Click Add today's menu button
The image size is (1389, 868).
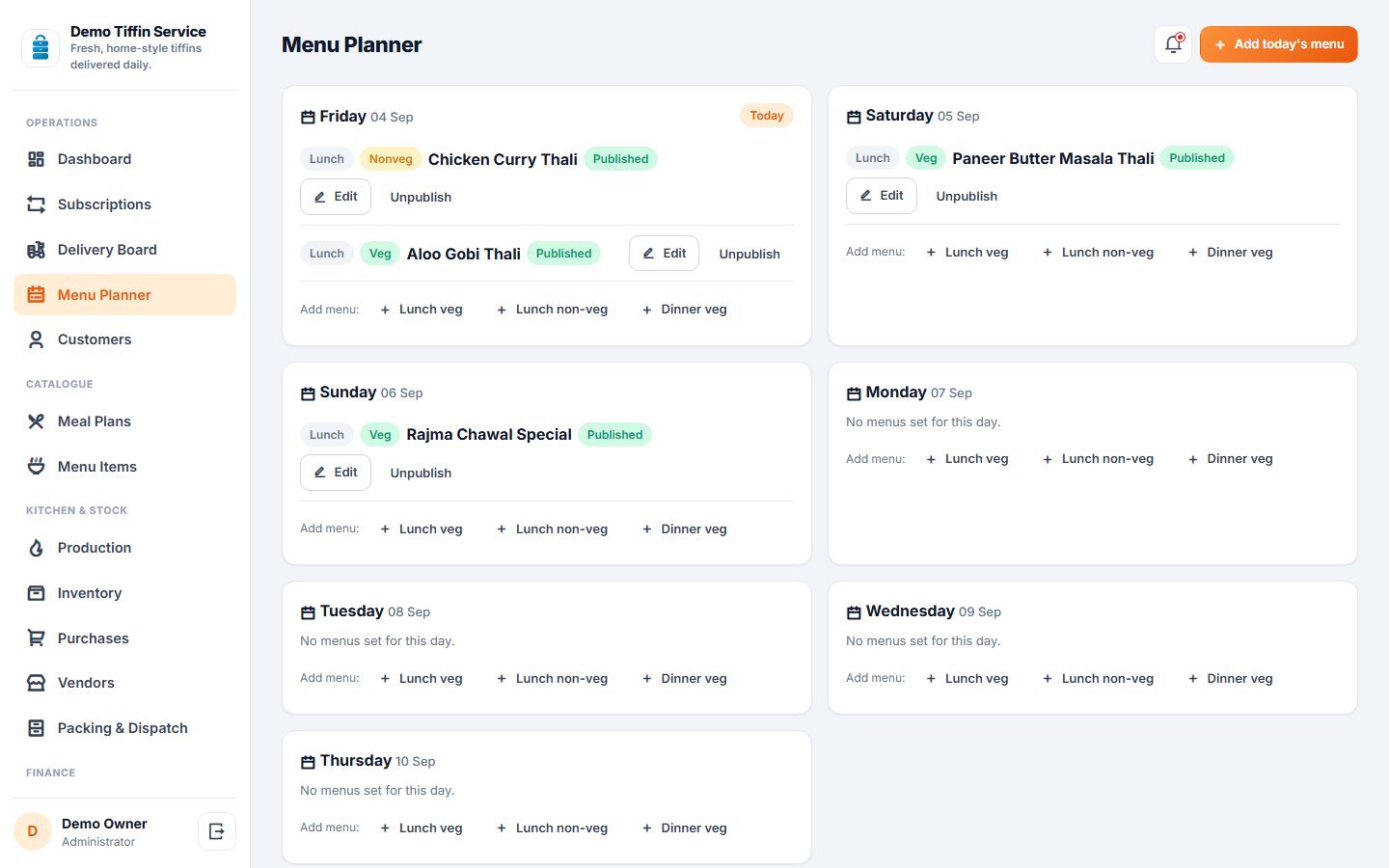pyautogui.click(x=1279, y=44)
